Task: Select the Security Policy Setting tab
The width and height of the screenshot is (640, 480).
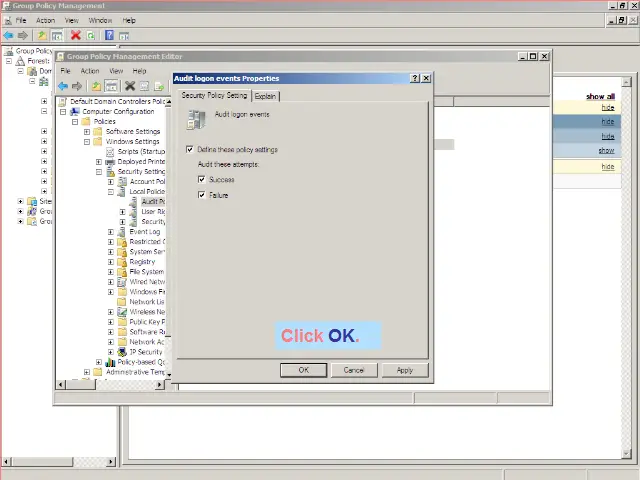Action: coord(214,95)
